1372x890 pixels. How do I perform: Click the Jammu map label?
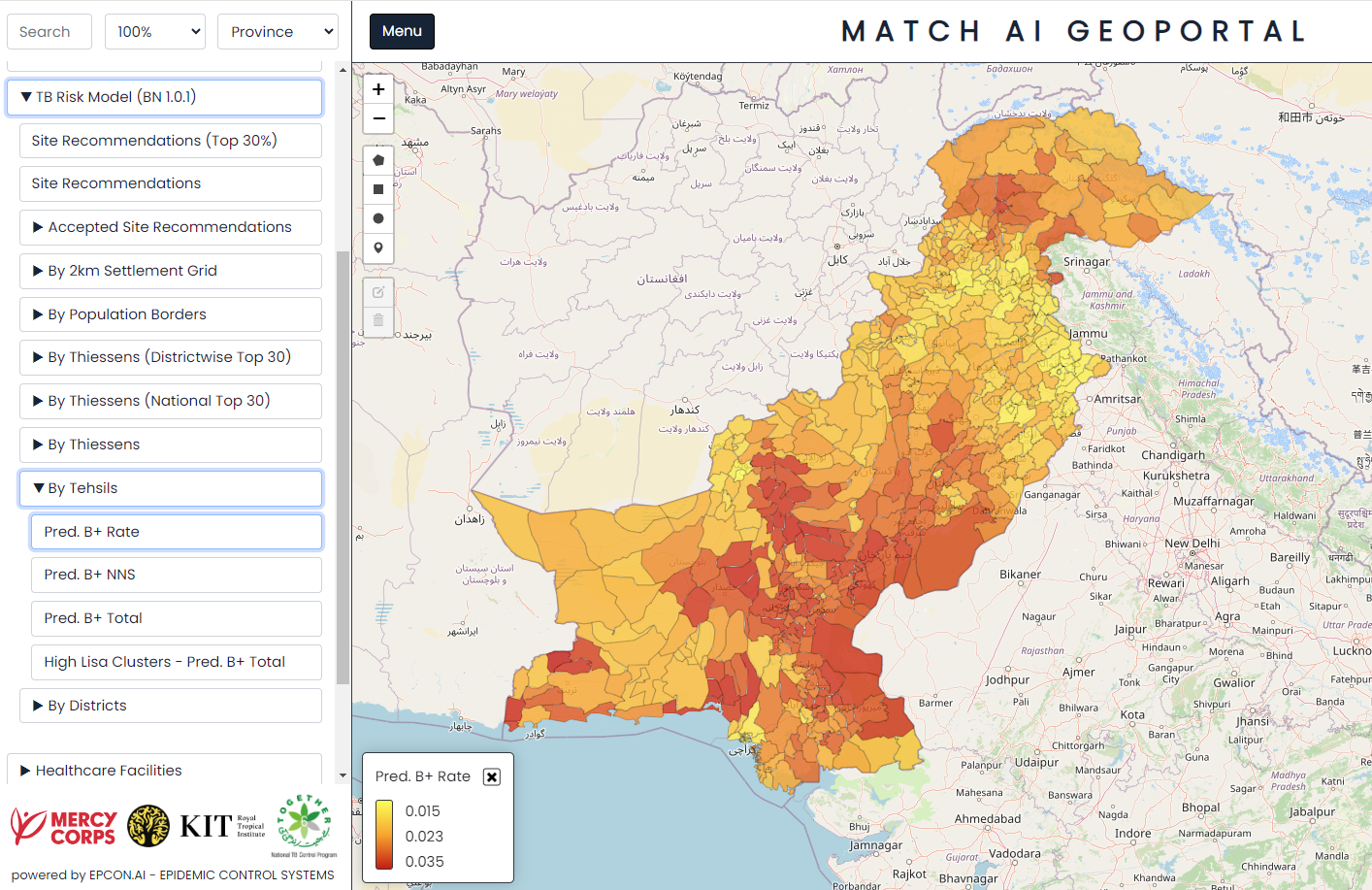tap(1088, 334)
